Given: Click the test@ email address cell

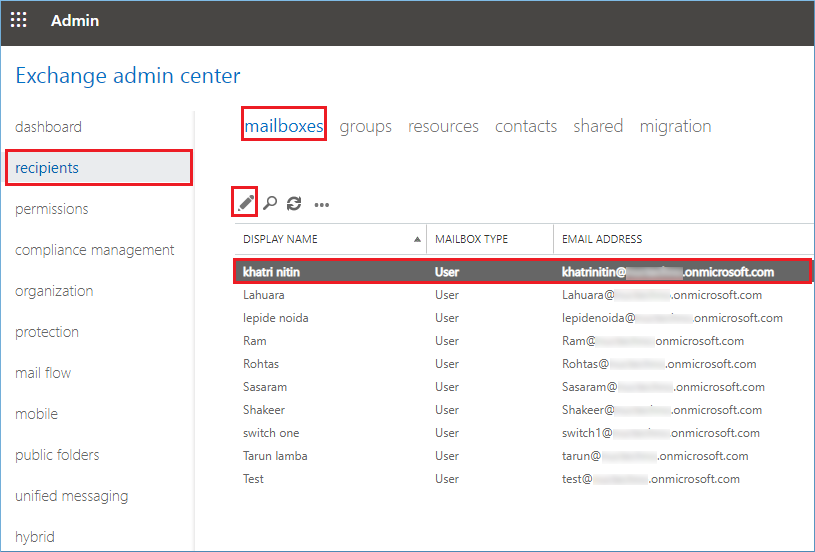Looking at the screenshot, I should [x=651, y=479].
